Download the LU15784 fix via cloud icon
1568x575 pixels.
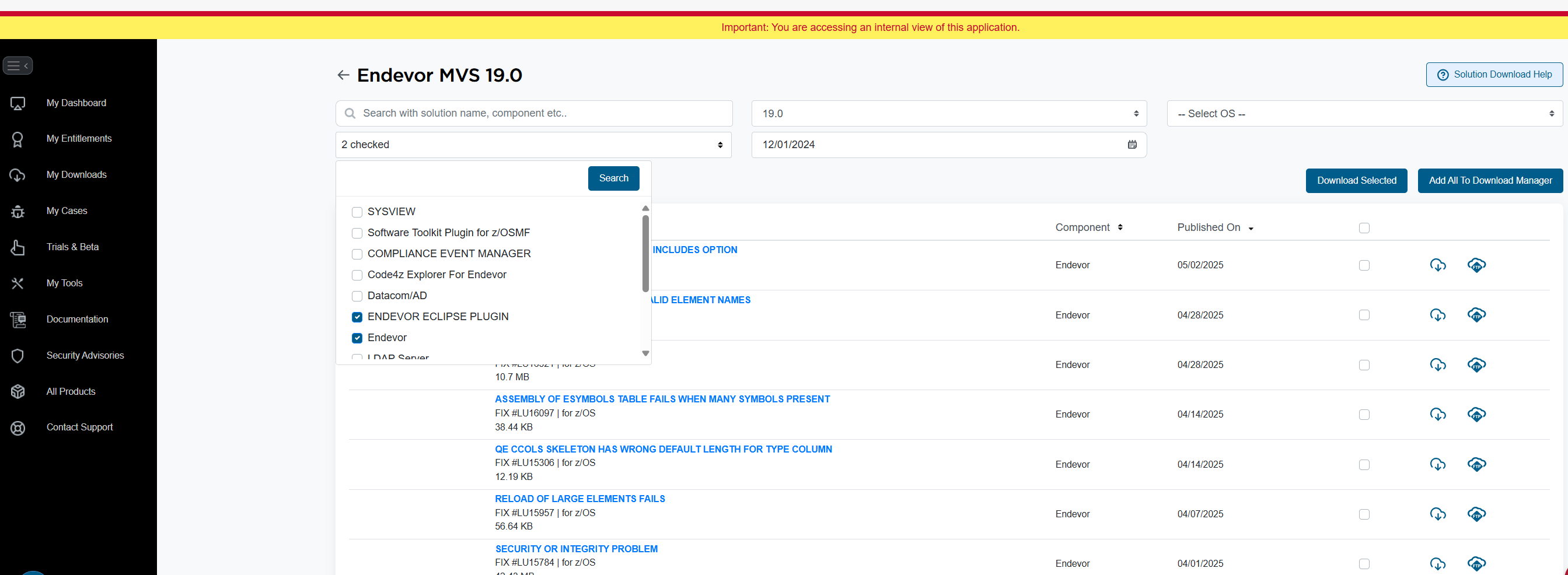click(x=1438, y=564)
